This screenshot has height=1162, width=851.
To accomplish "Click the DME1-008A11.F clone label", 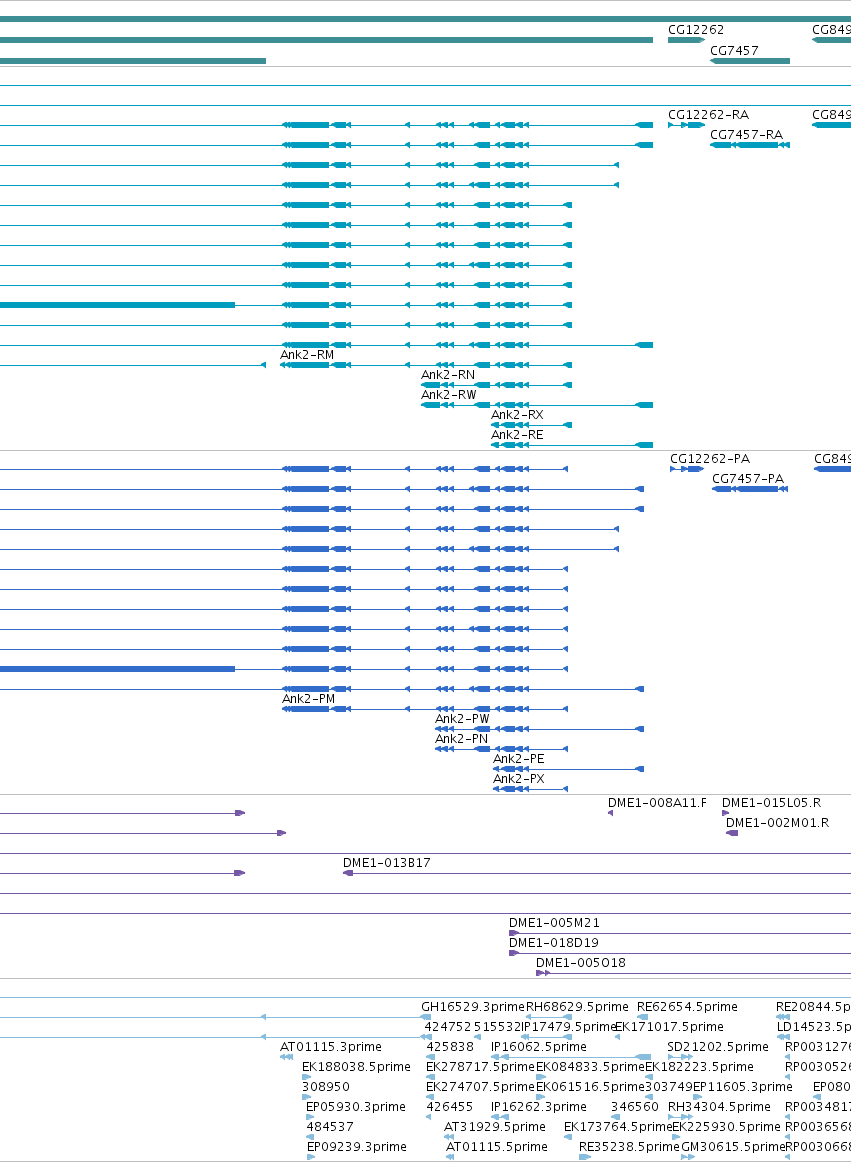I will pyautogui.click(x=657, y=803).
